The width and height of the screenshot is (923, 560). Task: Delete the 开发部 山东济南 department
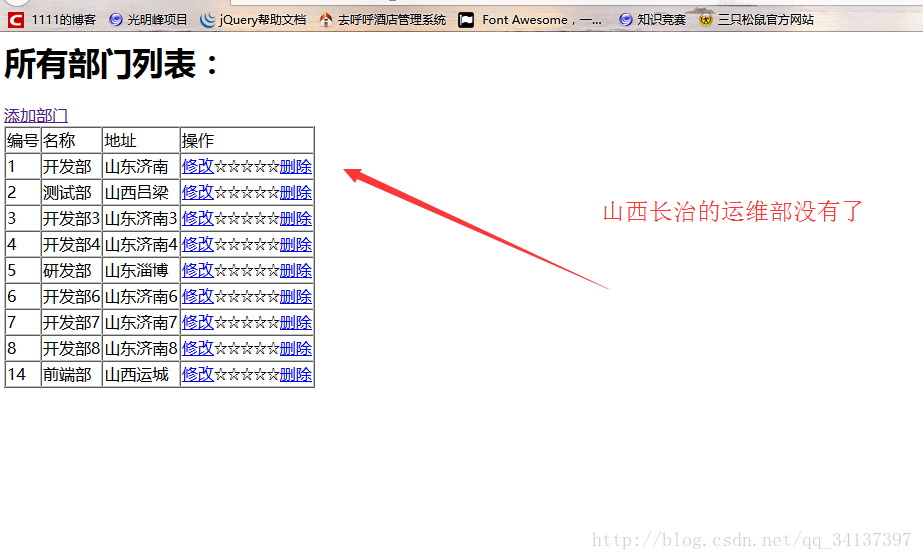coord(296,167)
